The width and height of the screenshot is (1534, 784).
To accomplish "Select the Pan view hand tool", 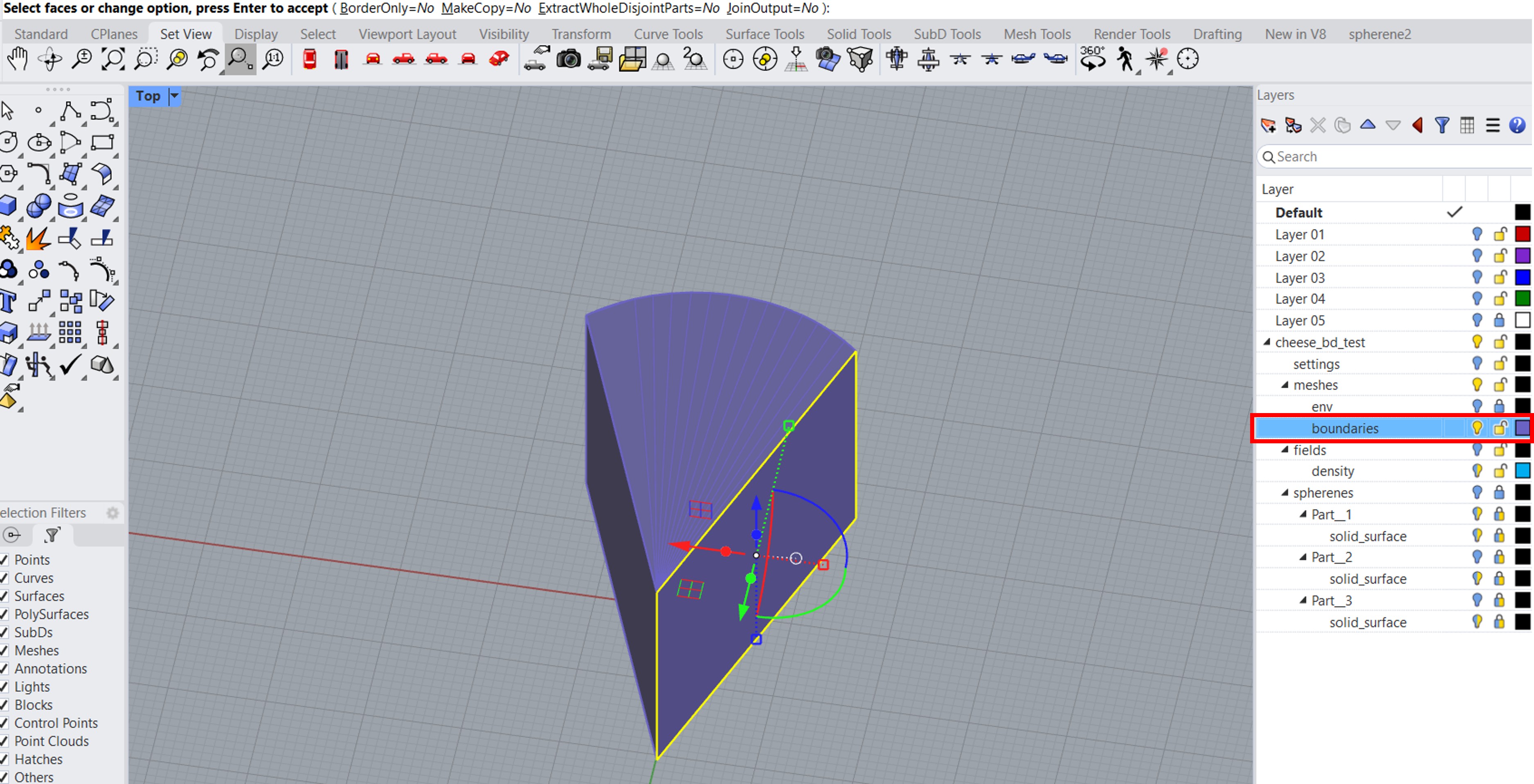I will click(18, 60).
